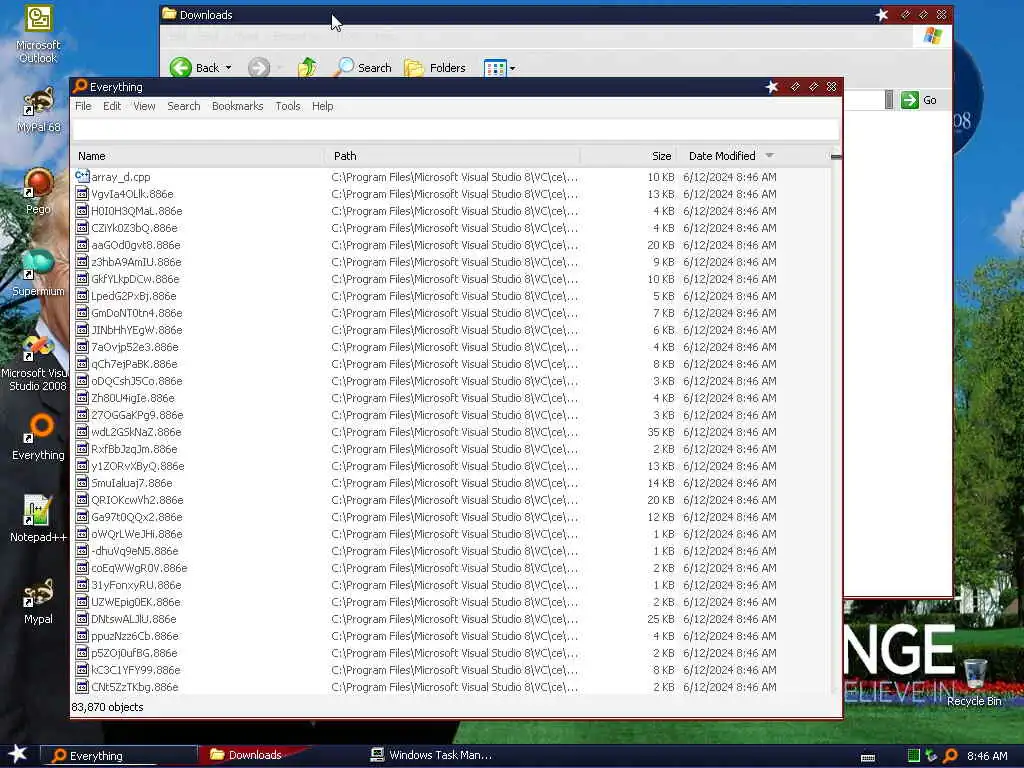The height and width of the screenshot is (768, 1024).
Task: Launch MyPal 68 desktop shortcut
Action: click(x=39, y=110)
